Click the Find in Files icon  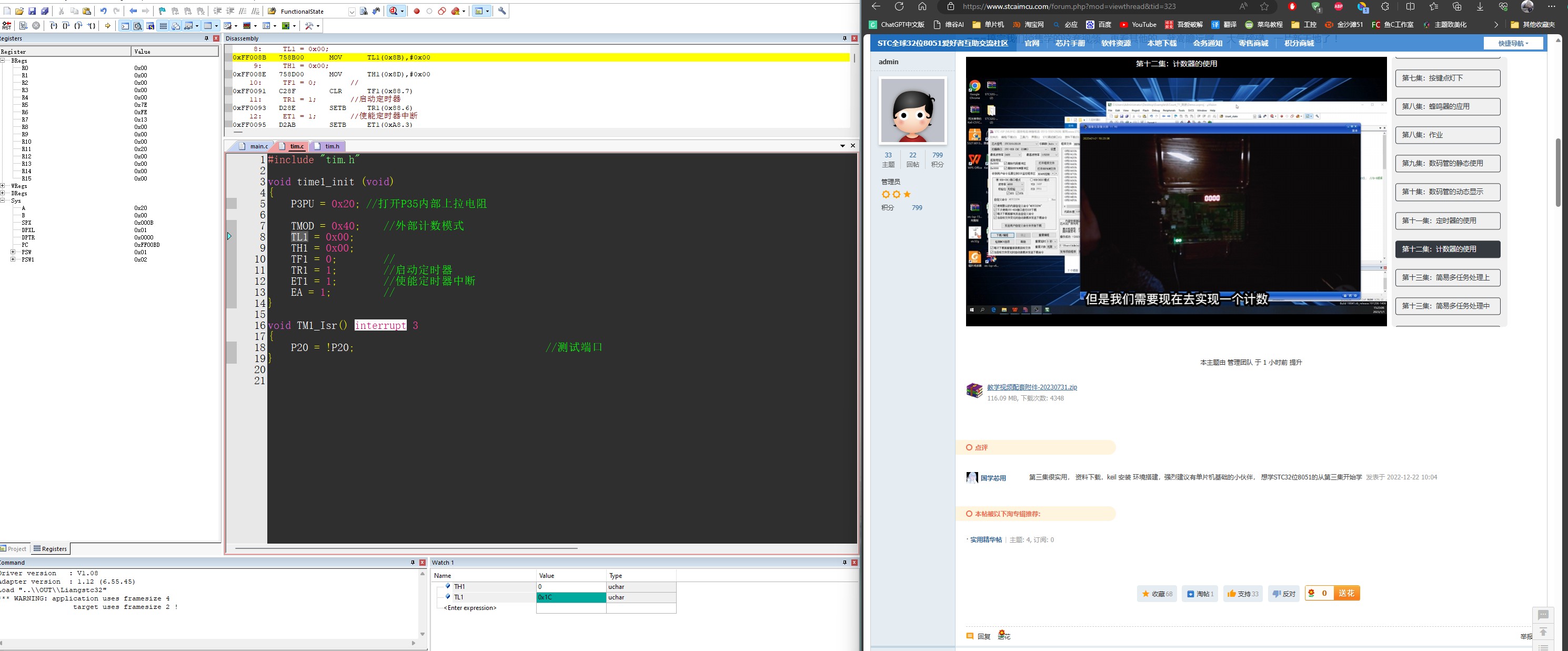click(x=272, y=11)
